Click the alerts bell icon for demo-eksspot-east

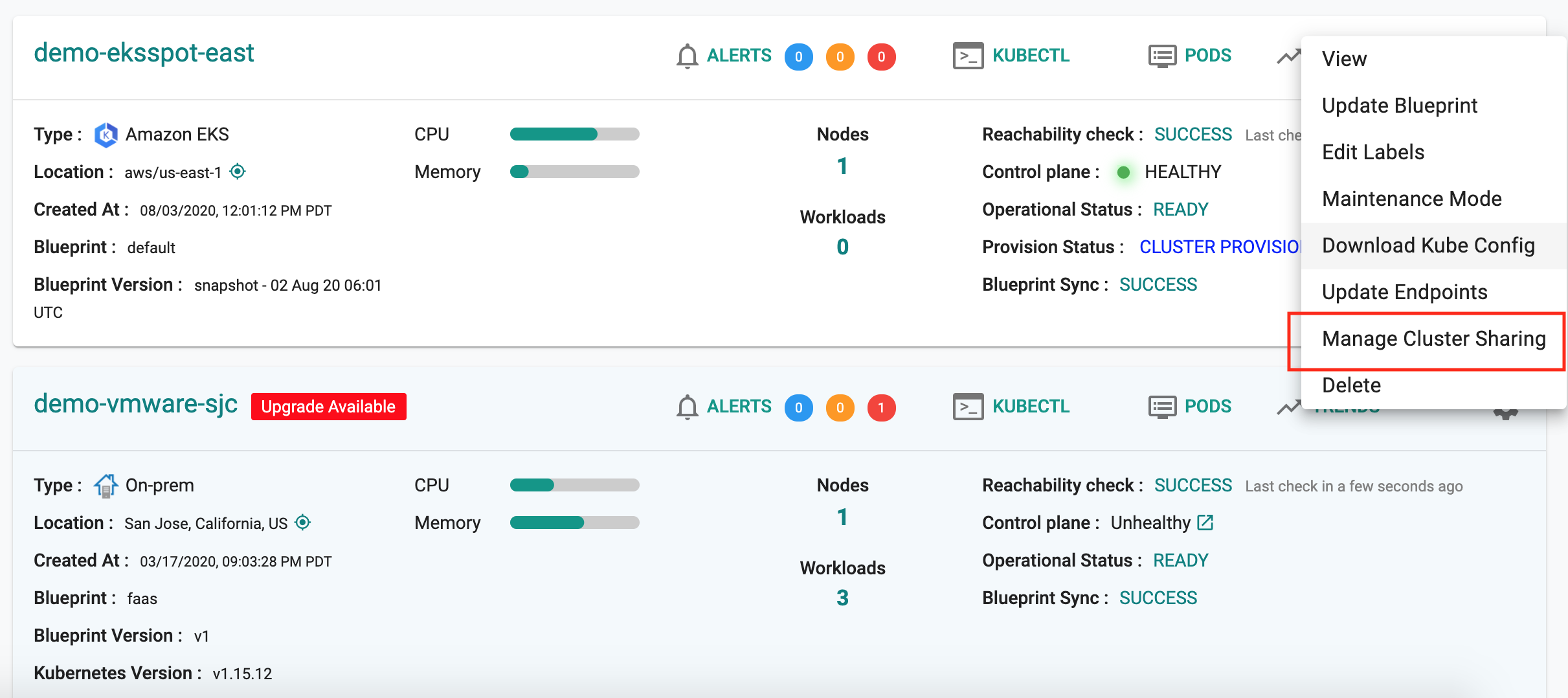pyautogui.click(x=687, y=56)
